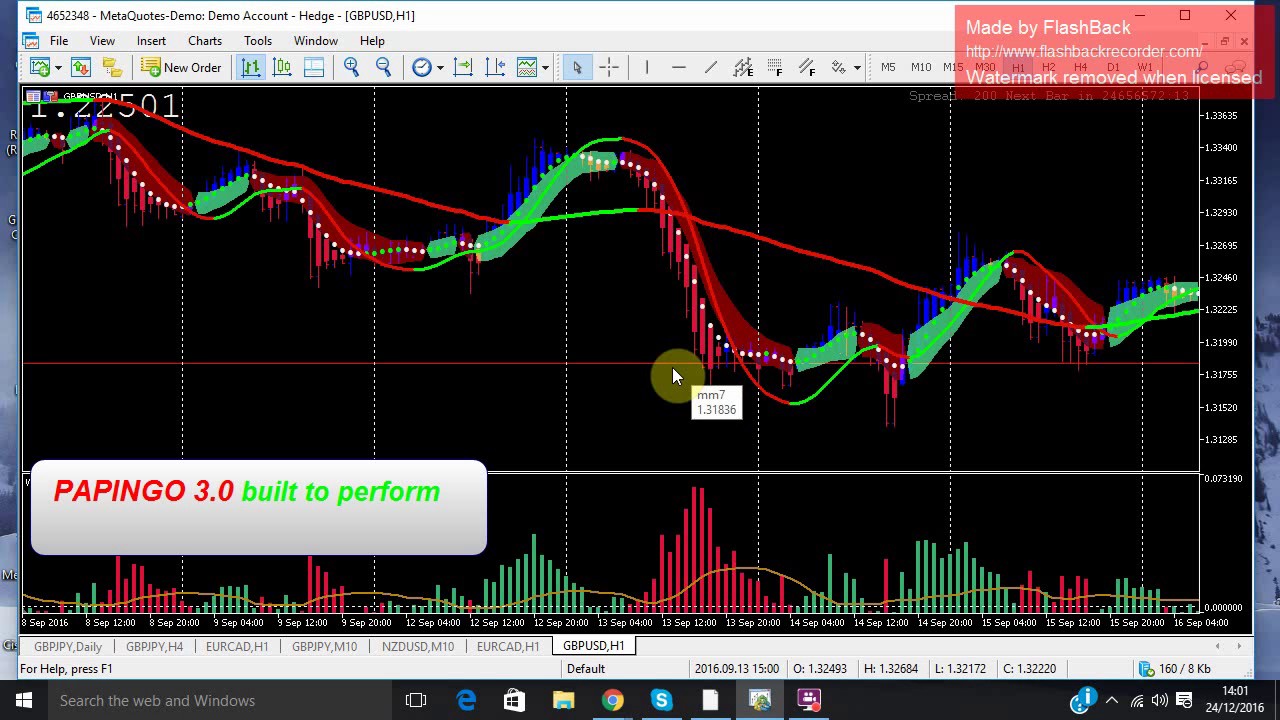Image resolution: width=1280 pixels, height=720 pixels.
Task: Click the 2016.09.13 15:00 status entry
Action: [737, 669]
